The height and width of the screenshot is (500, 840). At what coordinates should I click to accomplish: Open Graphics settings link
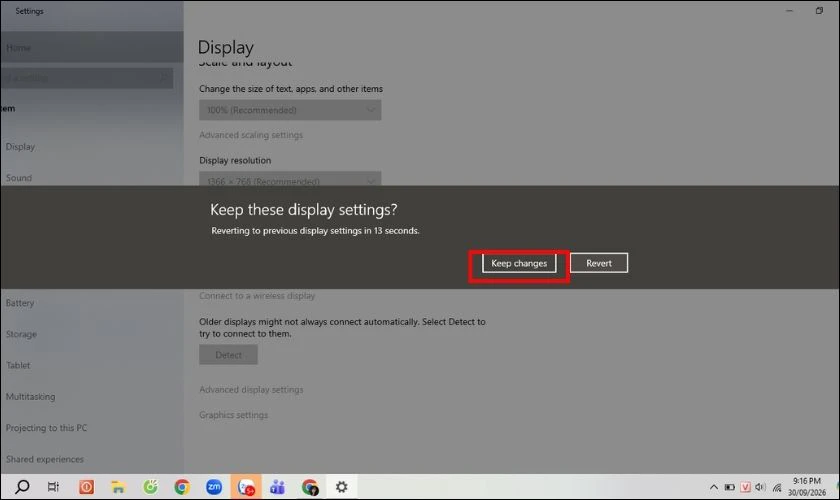pos(234,415)
